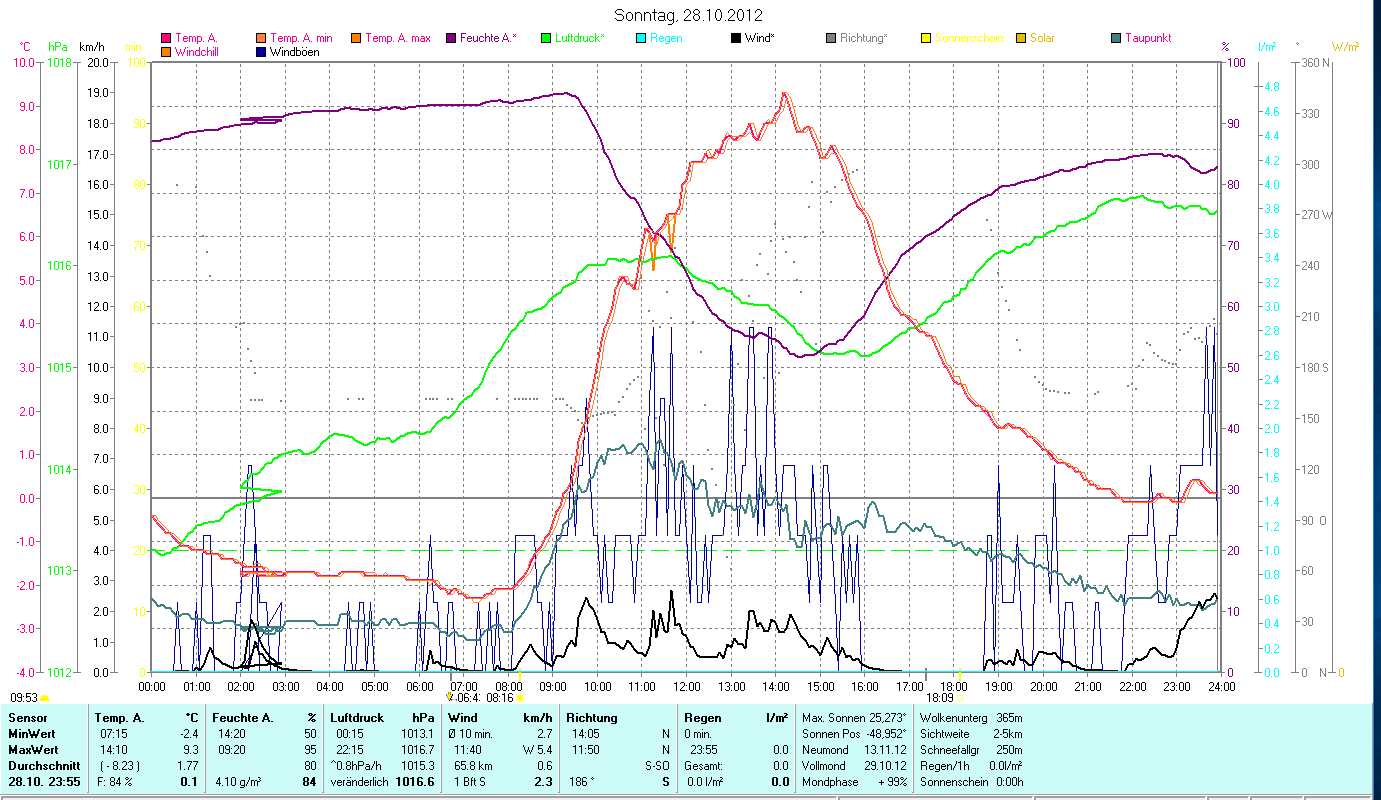The width and height of the screenshot is (1381, 800).
Task: Click the teal Taupunkt legend swatch
Action: [1116, 39]
